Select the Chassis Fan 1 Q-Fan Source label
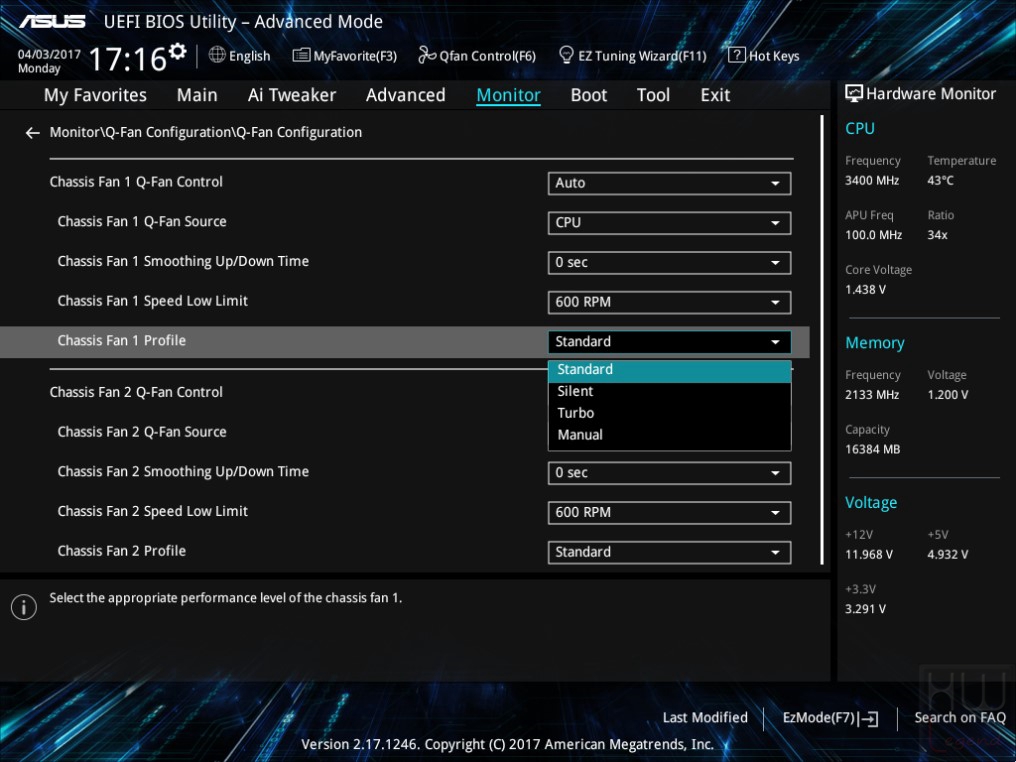The image size is (1016, 762). coord(142,222)
